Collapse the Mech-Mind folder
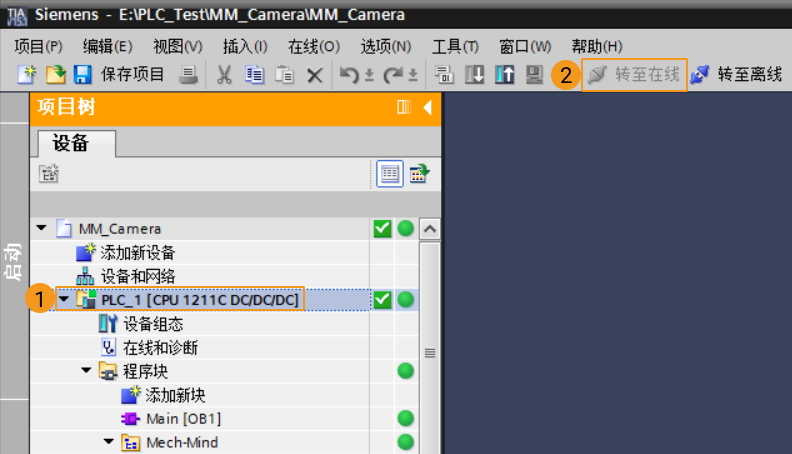 click(x=109, y=442)
